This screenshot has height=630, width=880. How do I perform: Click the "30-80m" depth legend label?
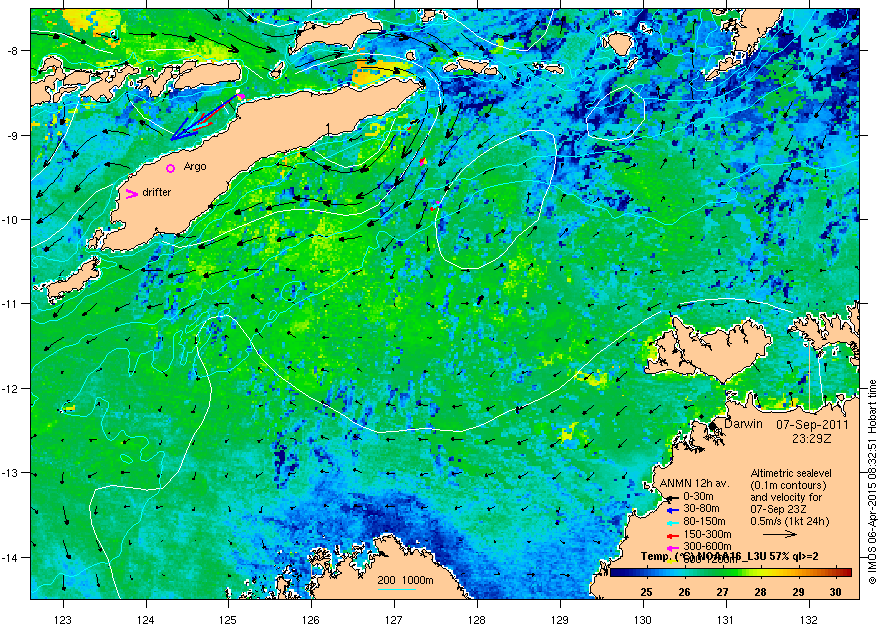702,508
